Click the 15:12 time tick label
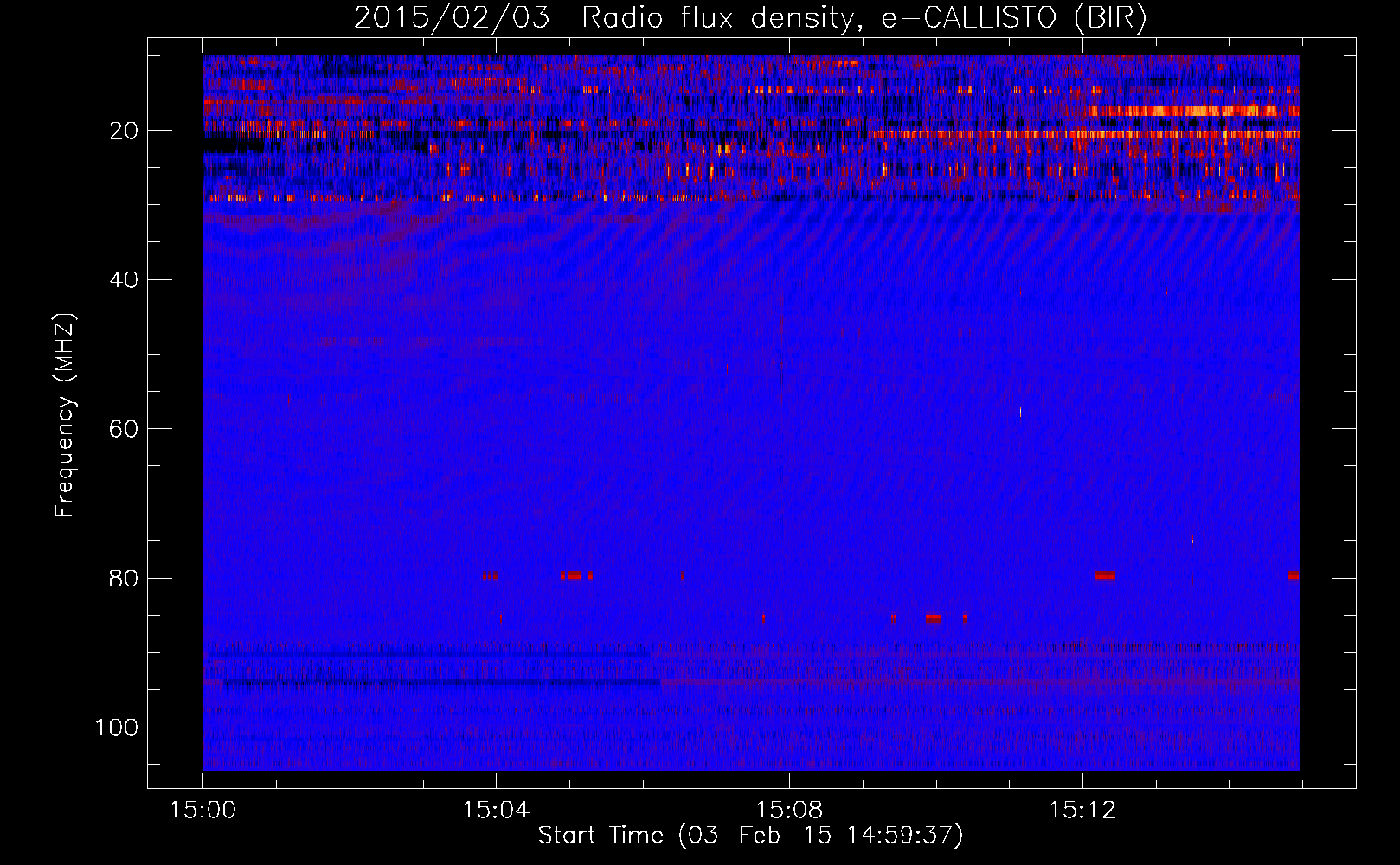1400x865 pixels. coord(1082,811)
